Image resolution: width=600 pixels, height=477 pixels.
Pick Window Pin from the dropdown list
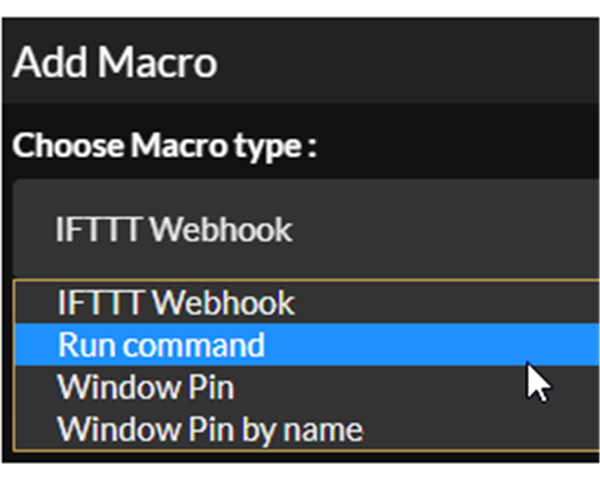[x=146, y=387]
